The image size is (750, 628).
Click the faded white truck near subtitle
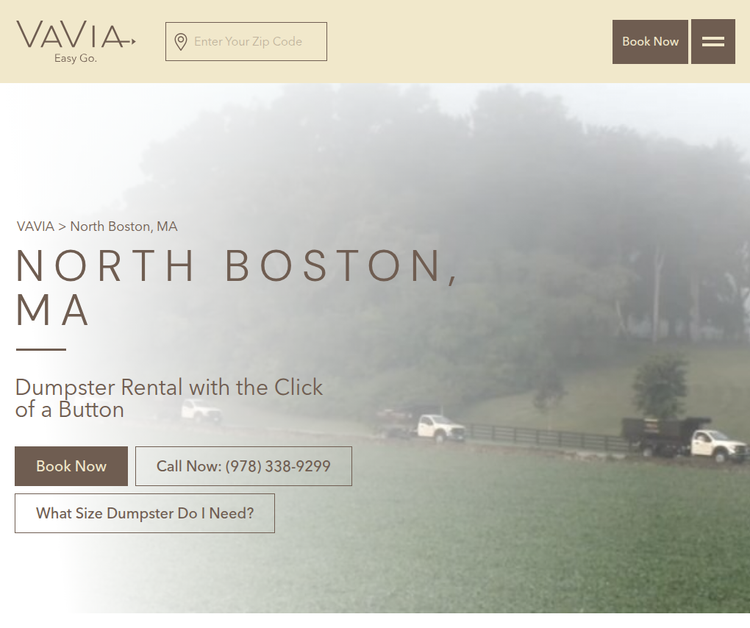(201, 410)
